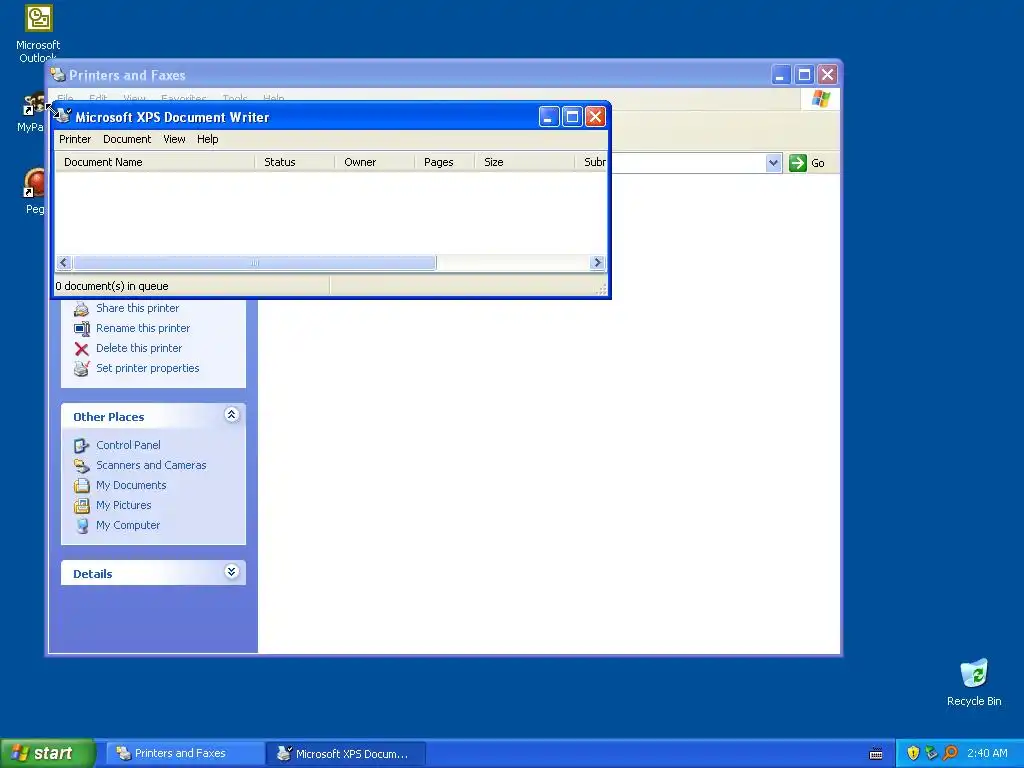The height and width of the screenshot is (768, 1024).
Task: Click the Set printer properties icon
Action: click(x=82, y=368)
